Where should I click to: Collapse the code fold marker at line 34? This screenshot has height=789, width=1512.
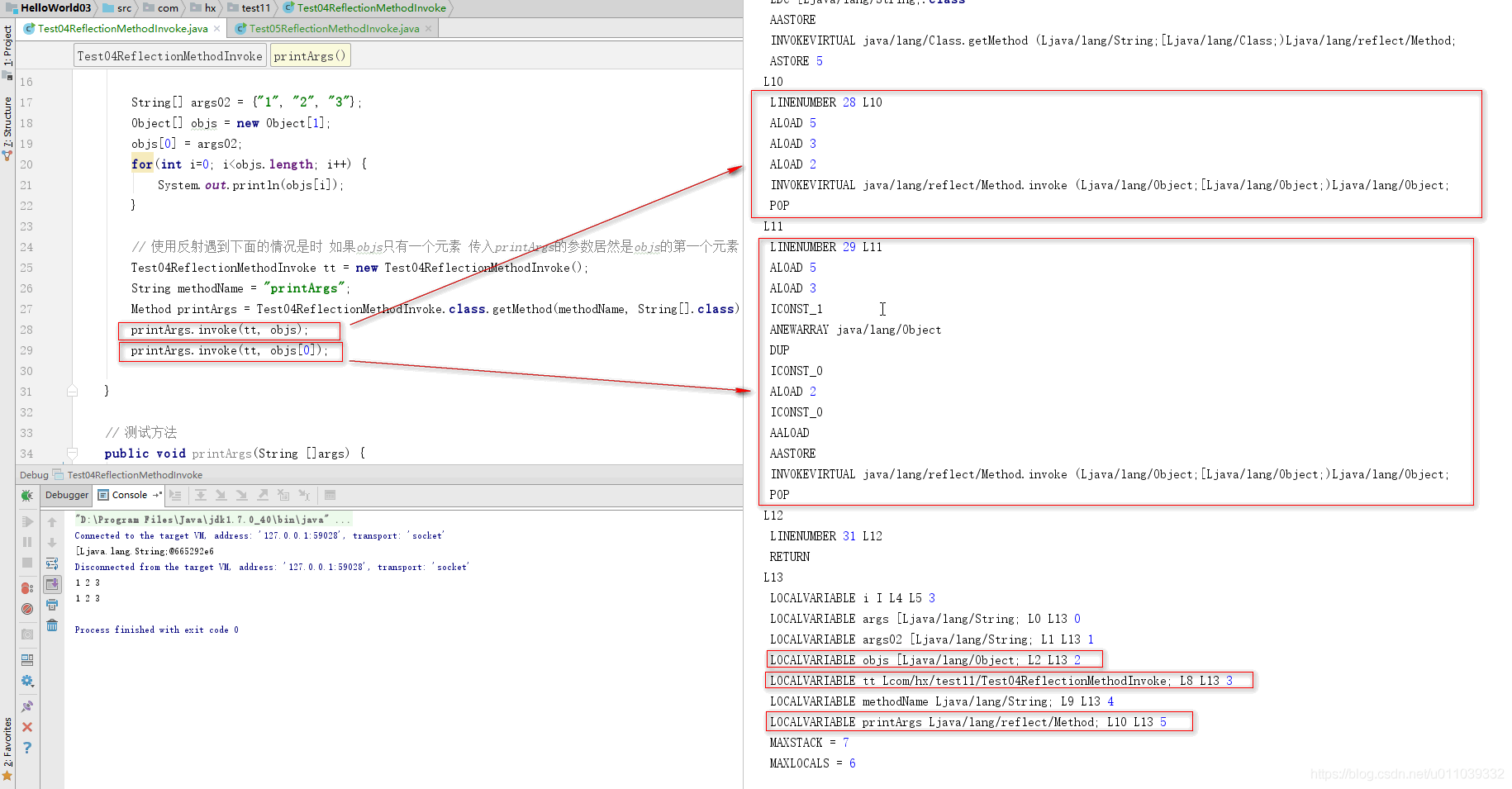[x=73, y=453]
